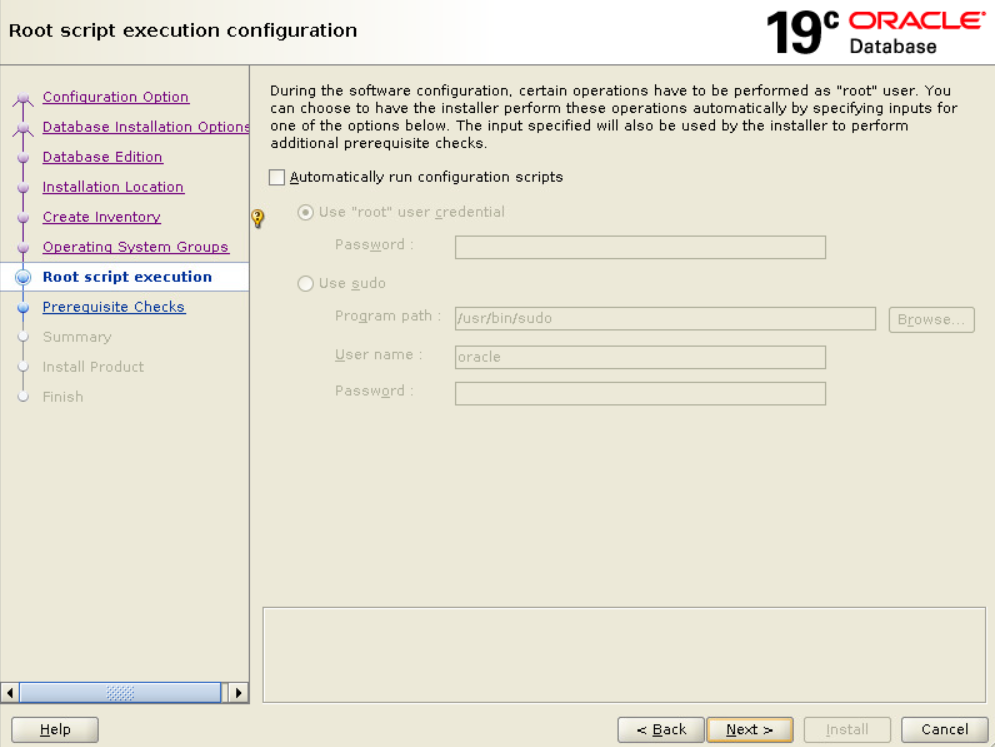
Task: Click the sidebar scroll right arrow
Action: [238, 692]
